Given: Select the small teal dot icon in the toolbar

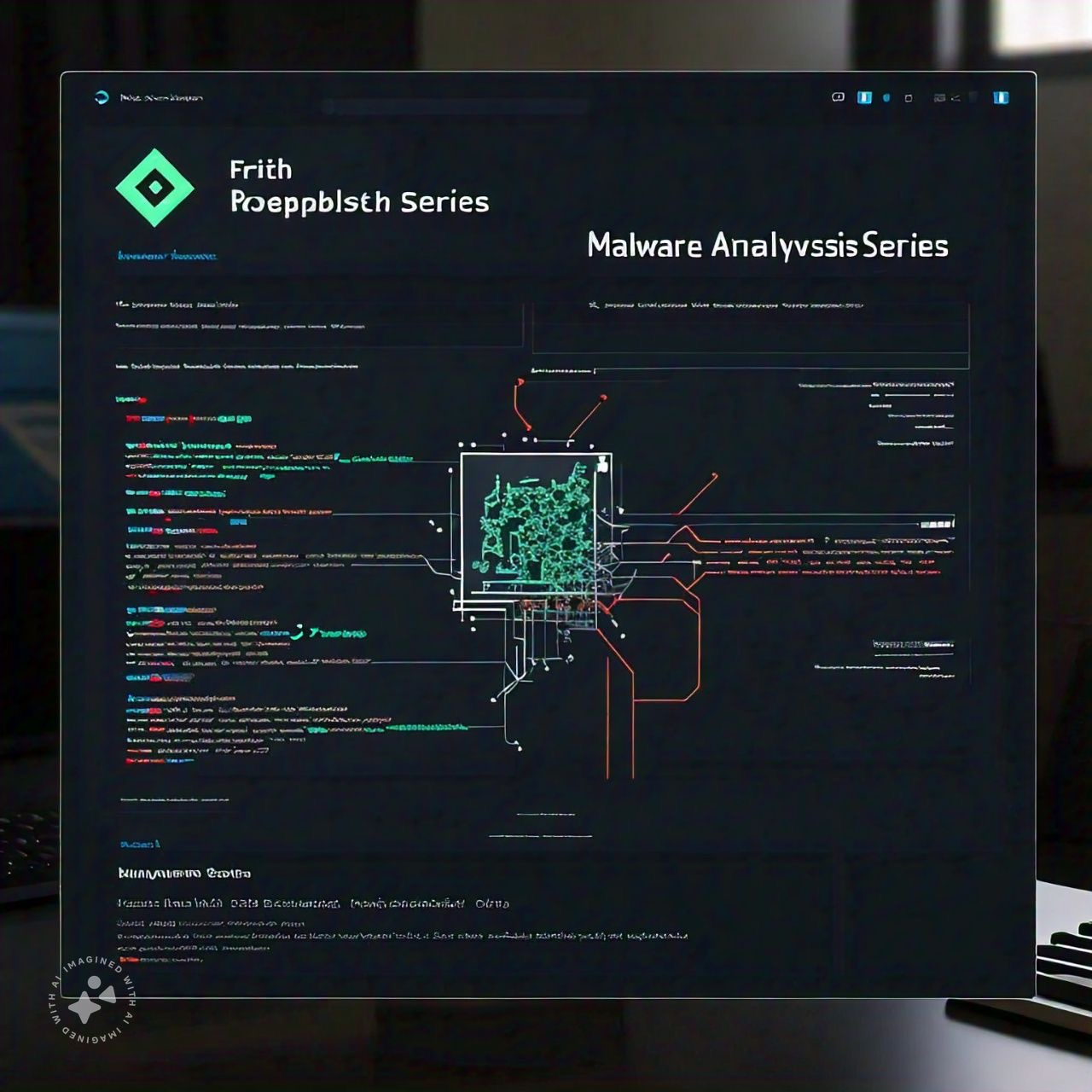Looking at the screenshot, I should tap(887, 97).
